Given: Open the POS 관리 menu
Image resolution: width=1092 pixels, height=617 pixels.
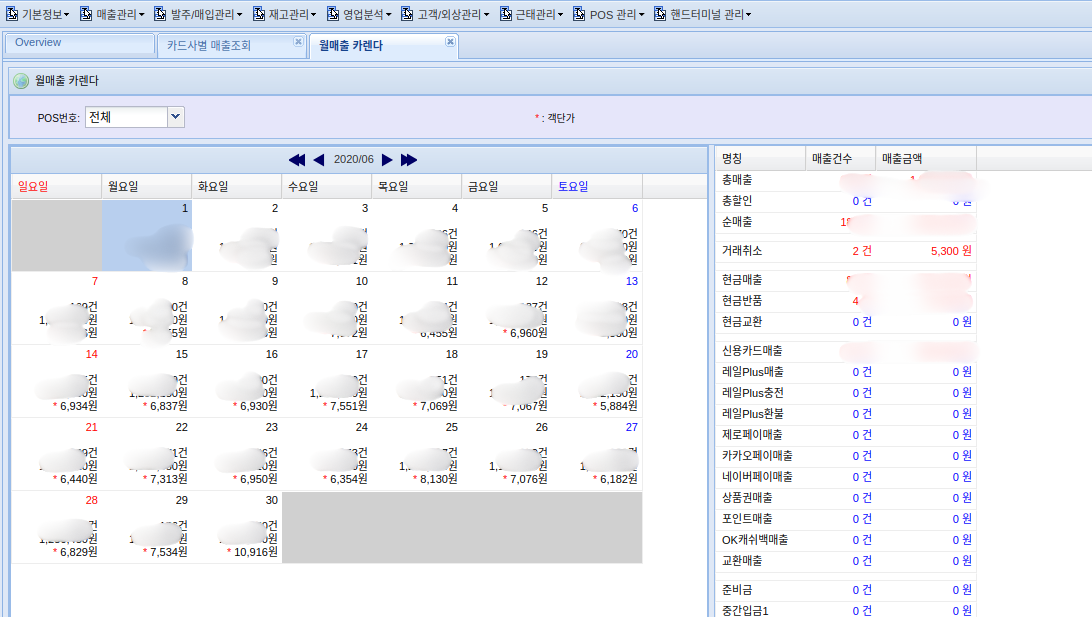Looking at the screenshot, I should pos(609,14).
